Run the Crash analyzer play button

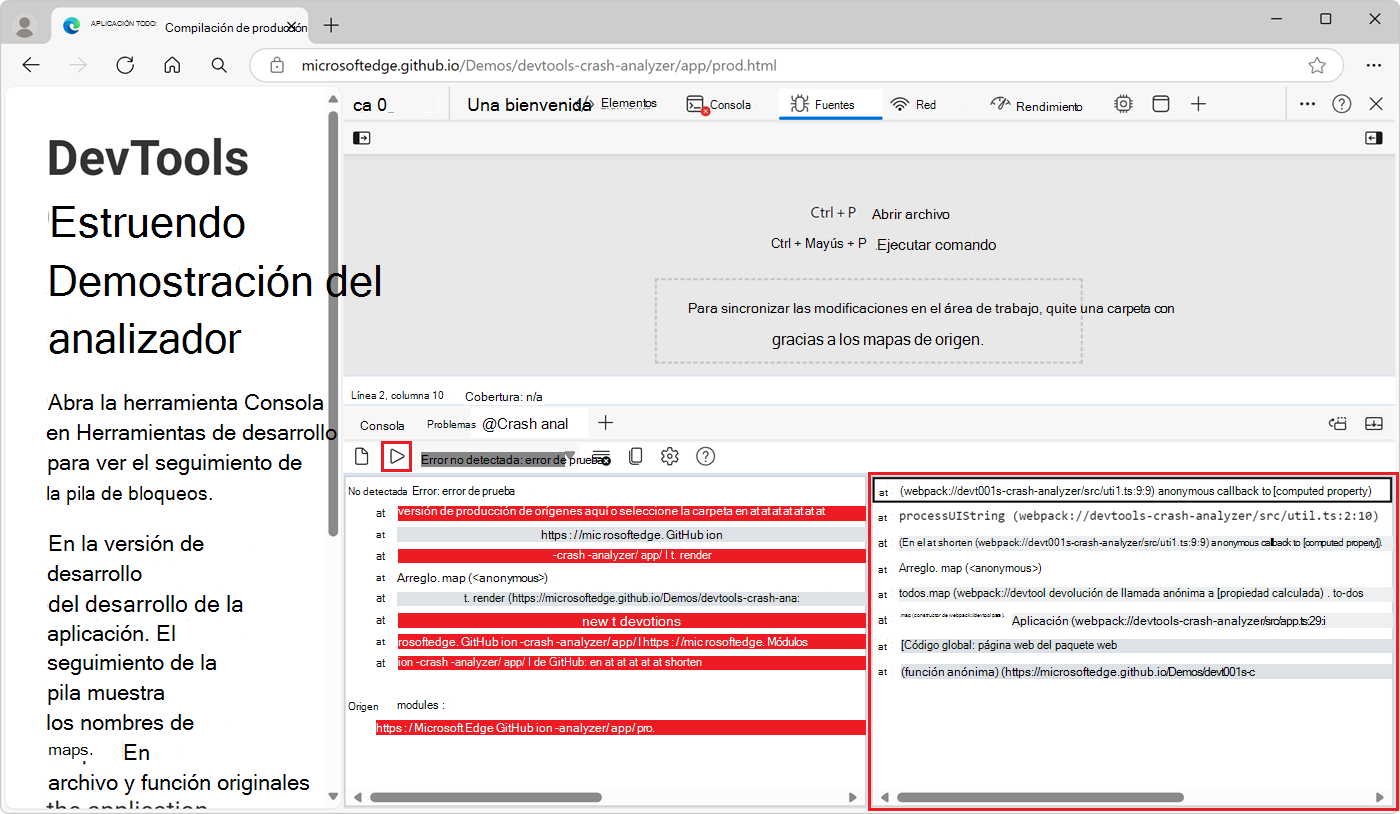click(396, 456)
